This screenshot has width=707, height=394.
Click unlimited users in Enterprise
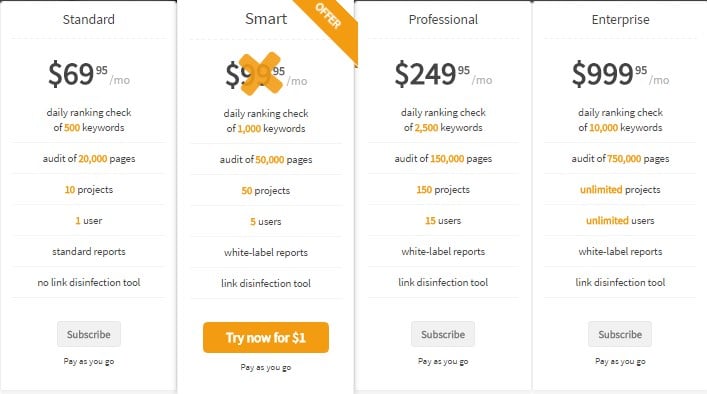click(x=620, y=221)
